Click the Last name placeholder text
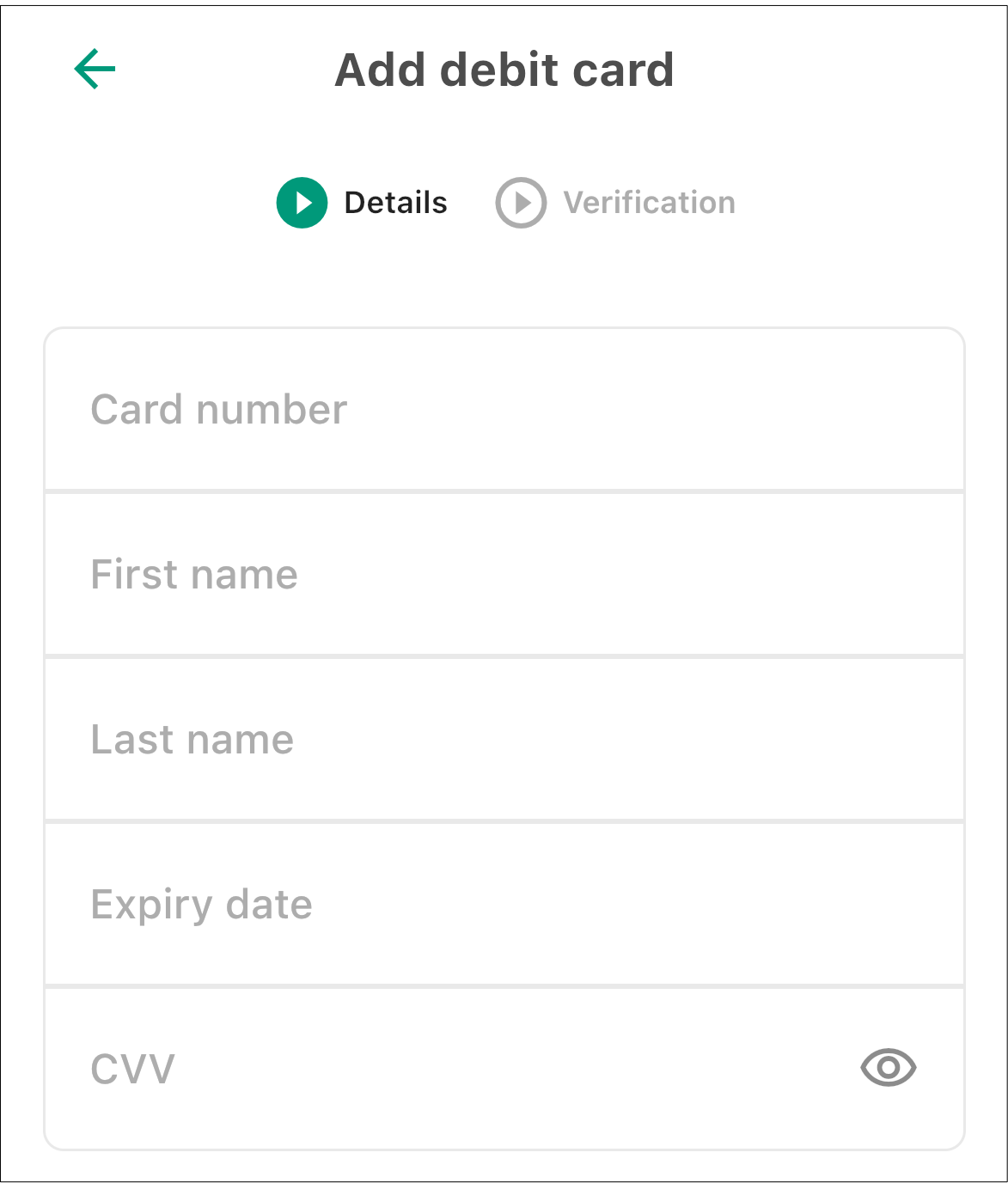Image resolution: width=1008 pixels, height=1183 pixels. [192, 740]
